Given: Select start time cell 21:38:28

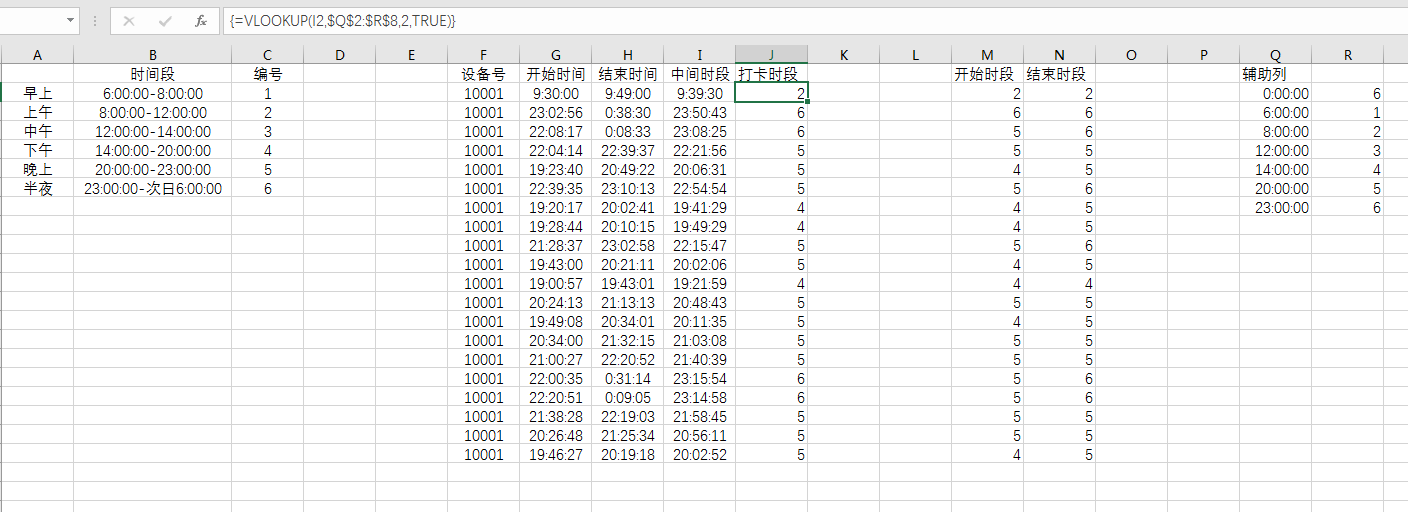Looking at the screenshot, I should (555, 416).
